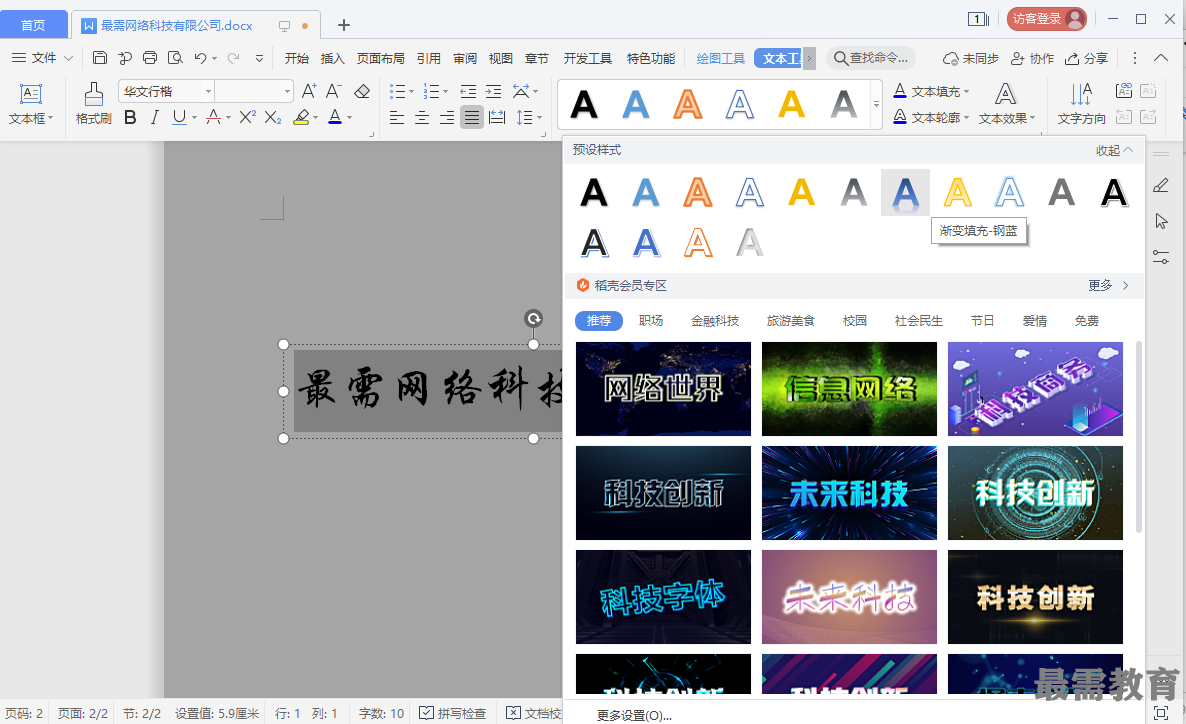Open the 审阅 ribbon tab
This screenshot has width=1186, height=724.
[465, 58]
